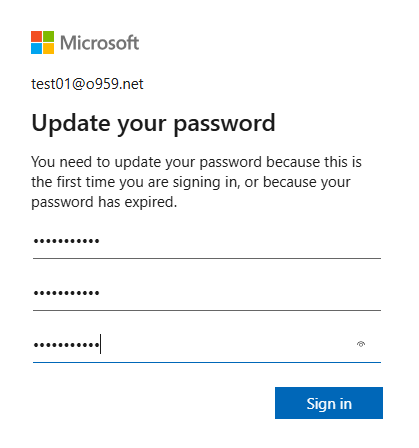This screenshot has width=419, height=448.
Task: Click the masked dots in the middle field
Action: (x=66, y=293)
